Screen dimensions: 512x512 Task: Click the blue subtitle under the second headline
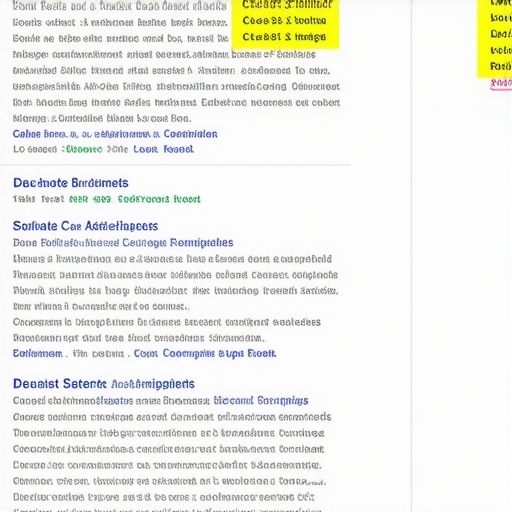pos(123,243)
